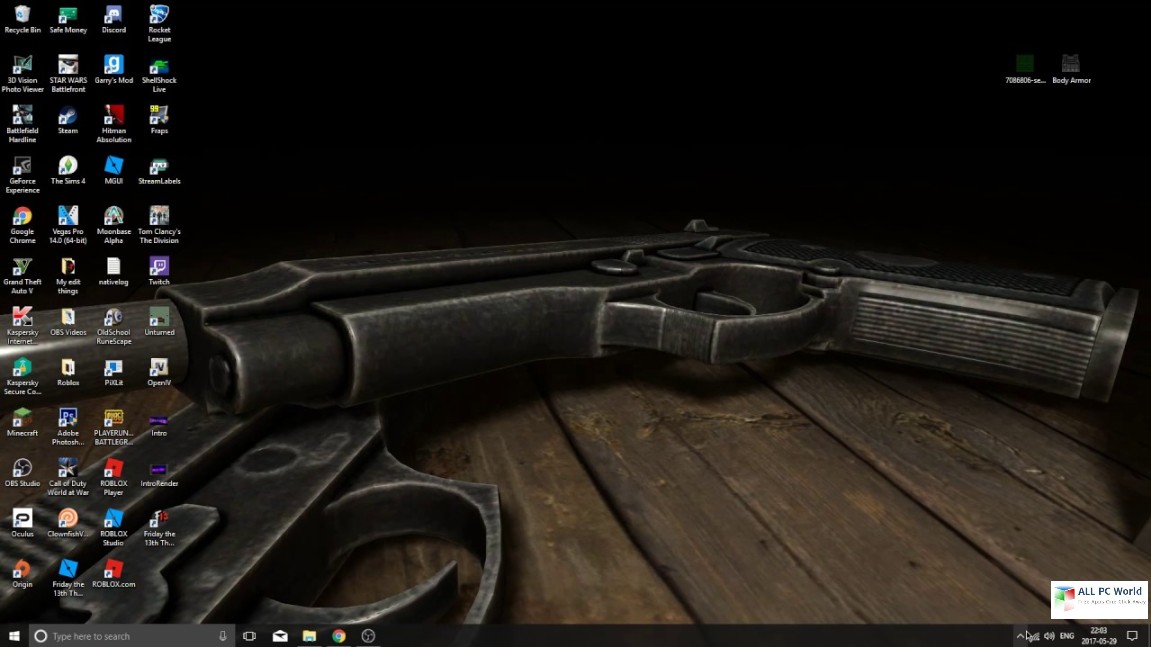The image size is (1151, 647).
Task: Select the Recycle Bin icon
Action: (x=22, y=16)
